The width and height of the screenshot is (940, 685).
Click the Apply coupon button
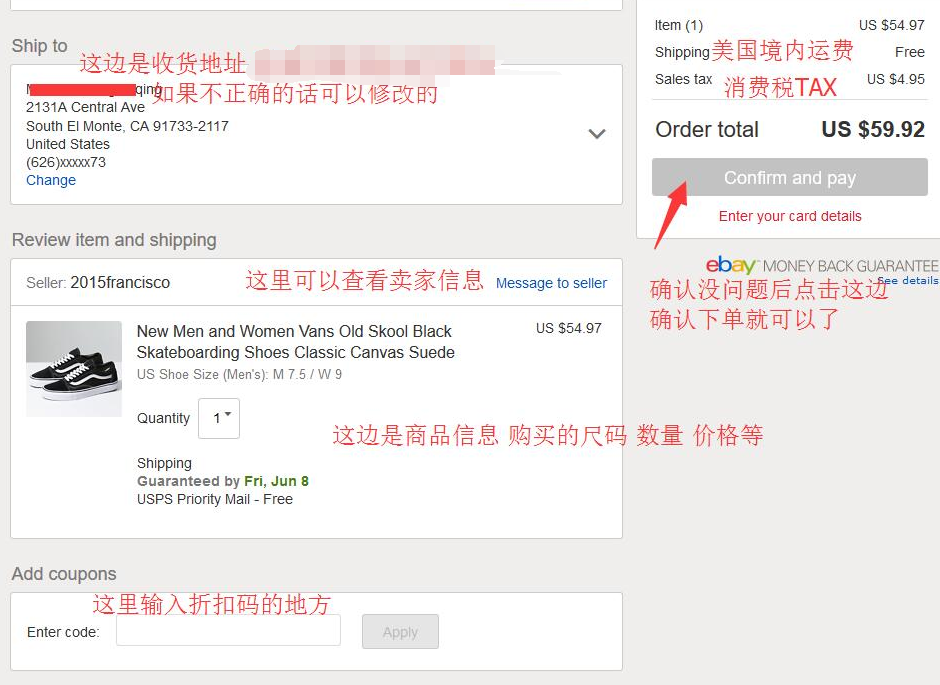[x=400, y=632]
